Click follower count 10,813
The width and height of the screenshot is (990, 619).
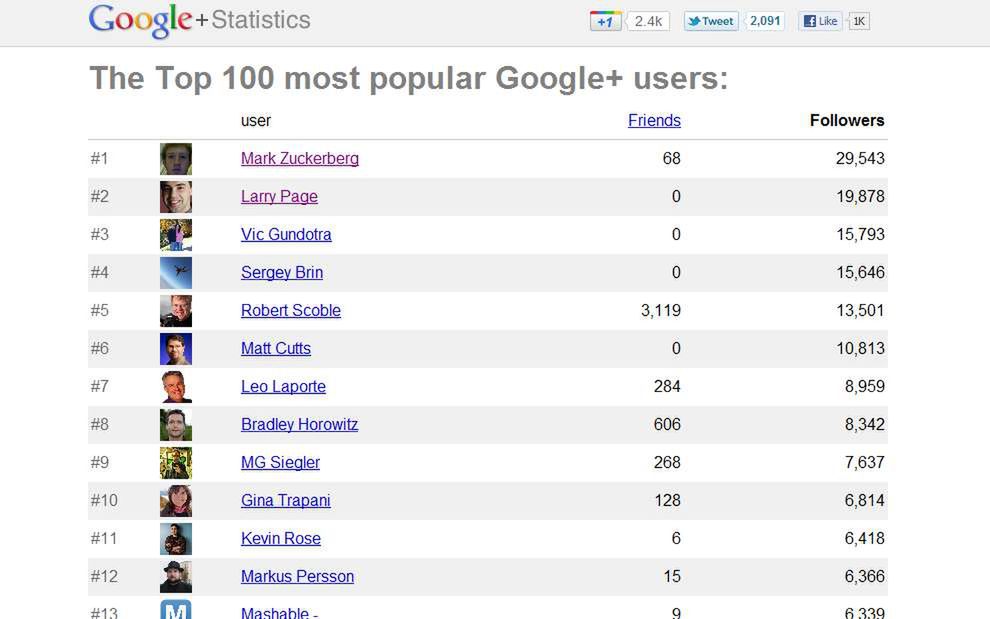860,348
